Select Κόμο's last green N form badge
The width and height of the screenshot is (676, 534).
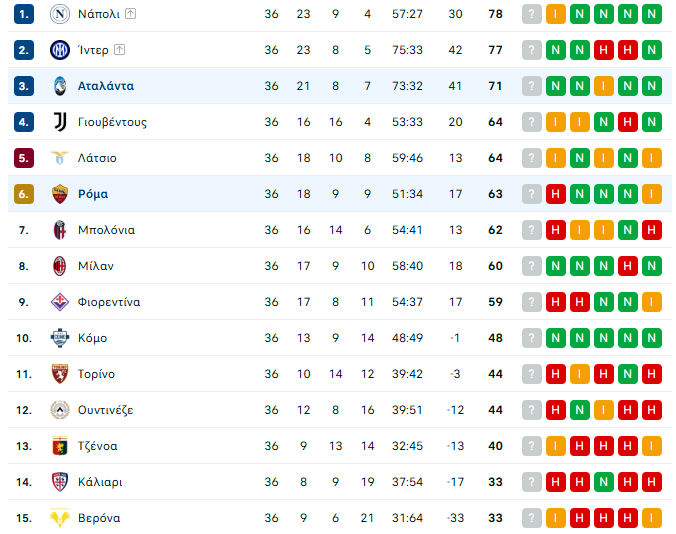(651, 338)
